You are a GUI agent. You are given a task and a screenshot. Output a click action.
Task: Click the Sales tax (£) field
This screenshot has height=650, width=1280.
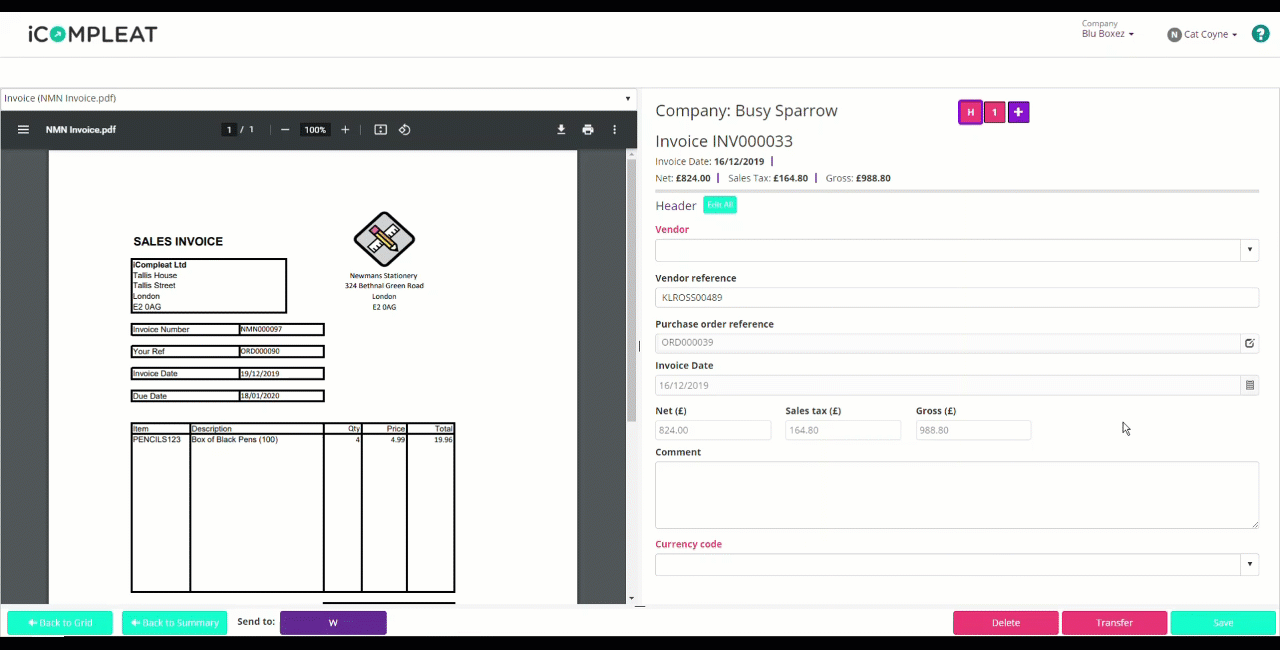click(843, 430)
